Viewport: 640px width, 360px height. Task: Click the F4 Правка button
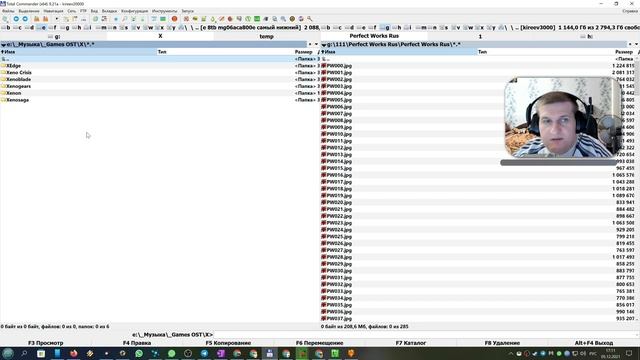pos(137,343)
